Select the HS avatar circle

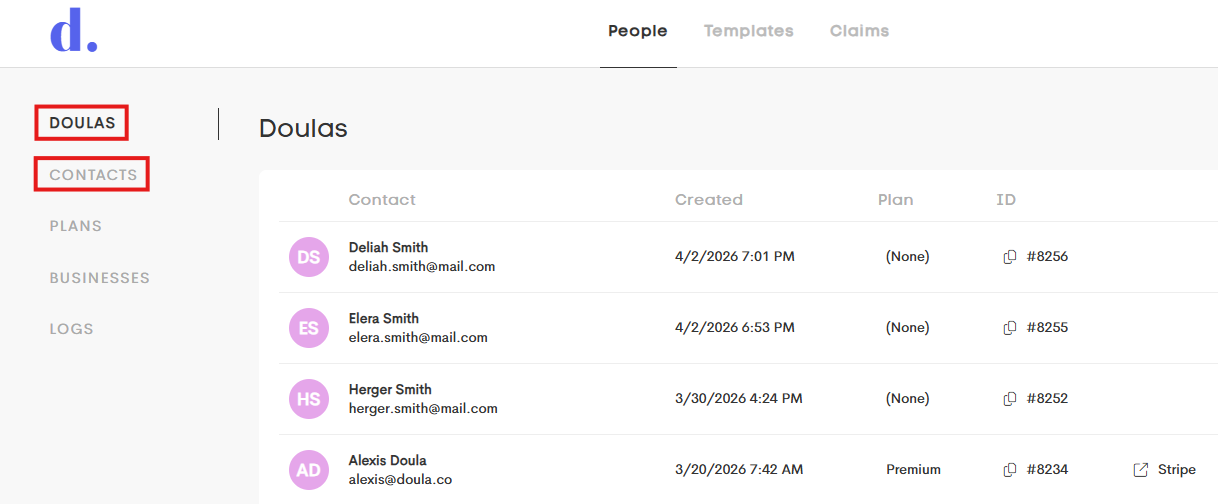click(309, 399)
